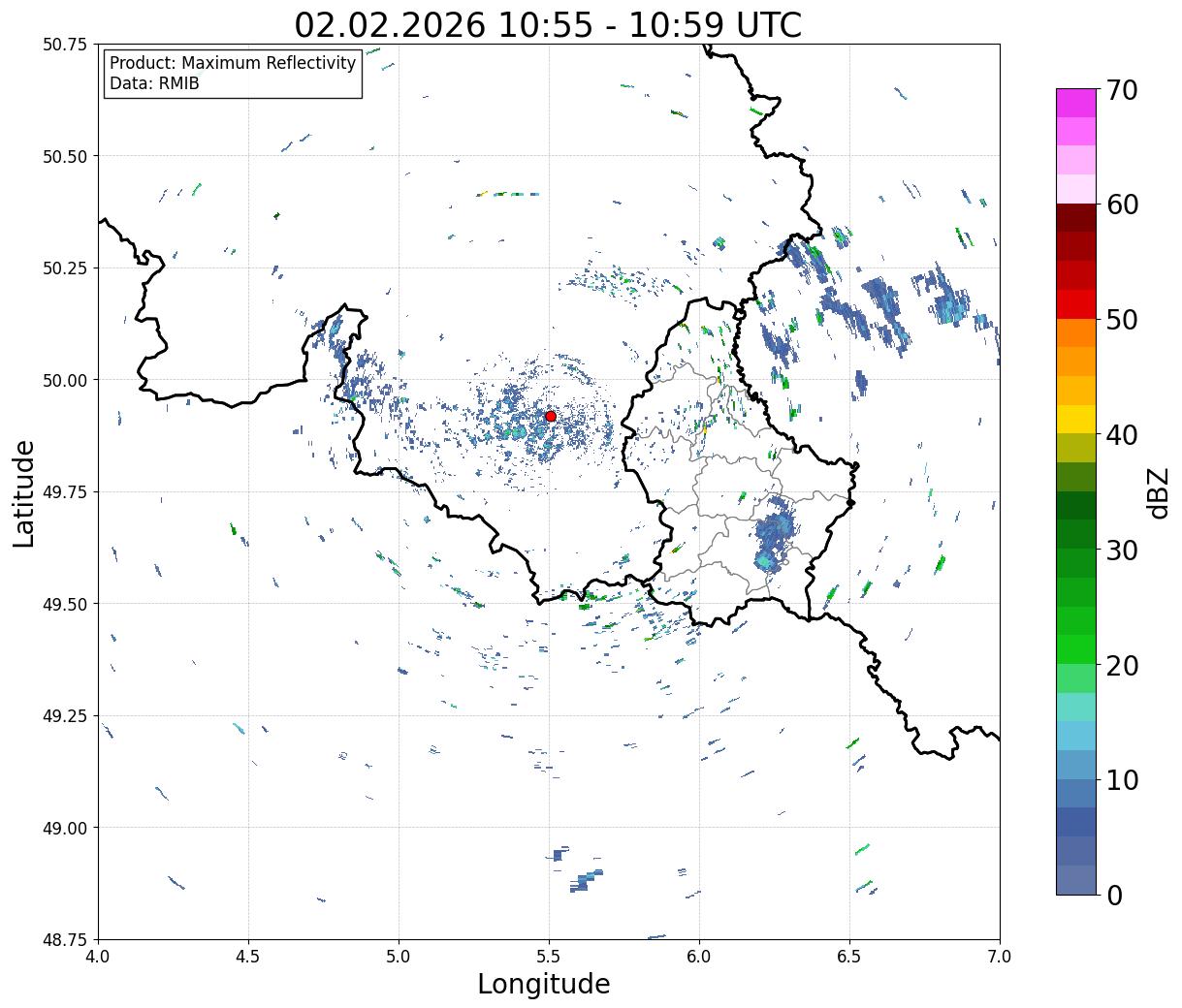Click the colorbar tick label 30
Viewport: 1182px width, 1008px height.
[x=1121, y=550]
